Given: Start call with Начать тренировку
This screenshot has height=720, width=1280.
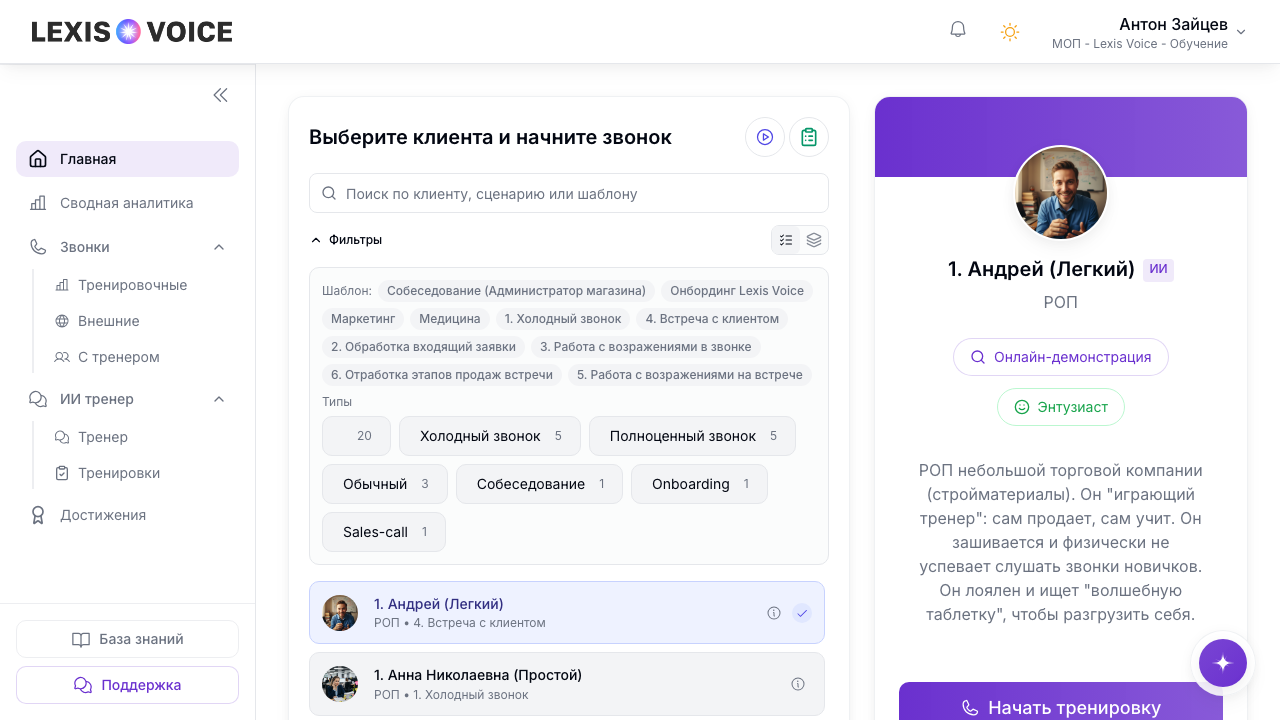Looking at the screenshot, I should (1061, 705).
